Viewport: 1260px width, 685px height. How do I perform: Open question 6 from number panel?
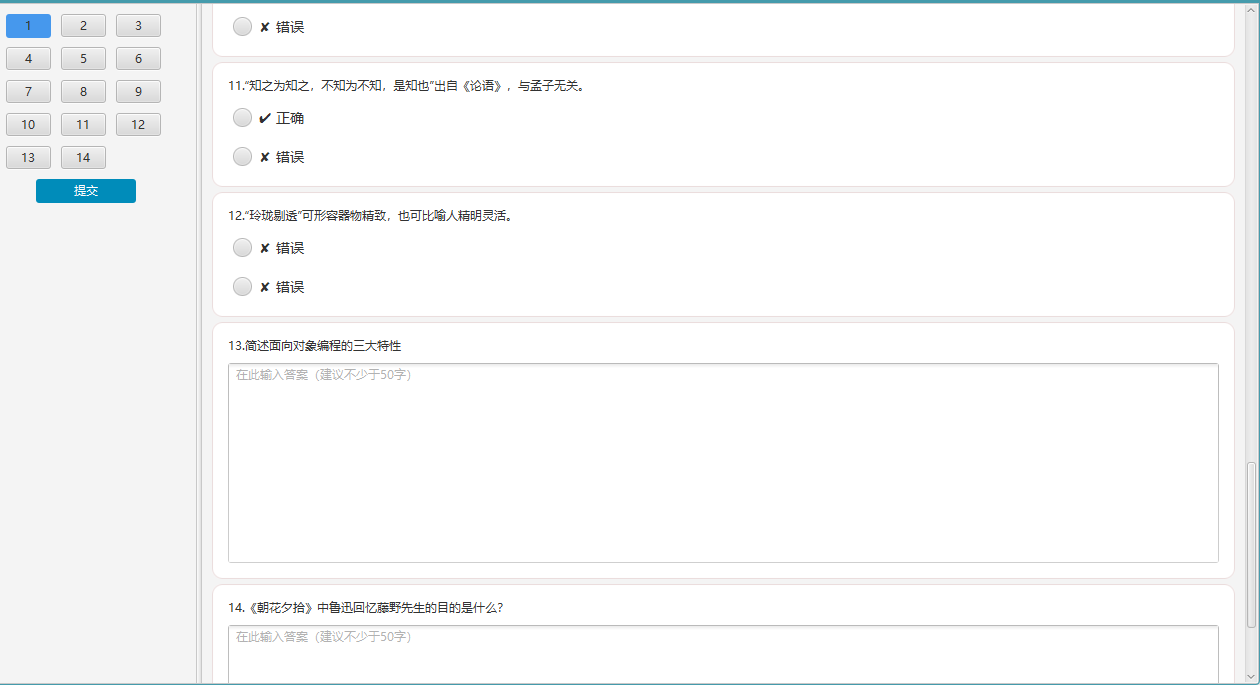tap(138, 59)
